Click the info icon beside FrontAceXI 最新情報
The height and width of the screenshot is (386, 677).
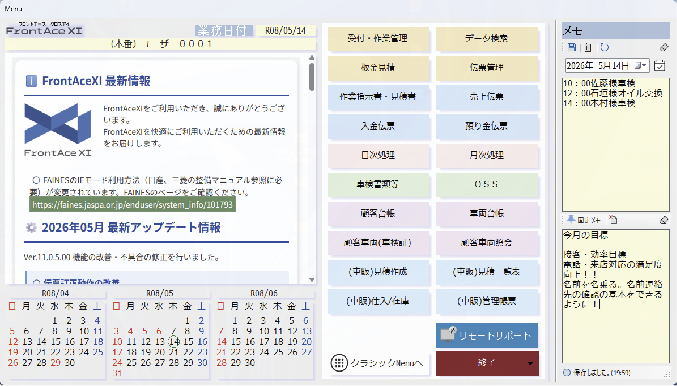31,81
